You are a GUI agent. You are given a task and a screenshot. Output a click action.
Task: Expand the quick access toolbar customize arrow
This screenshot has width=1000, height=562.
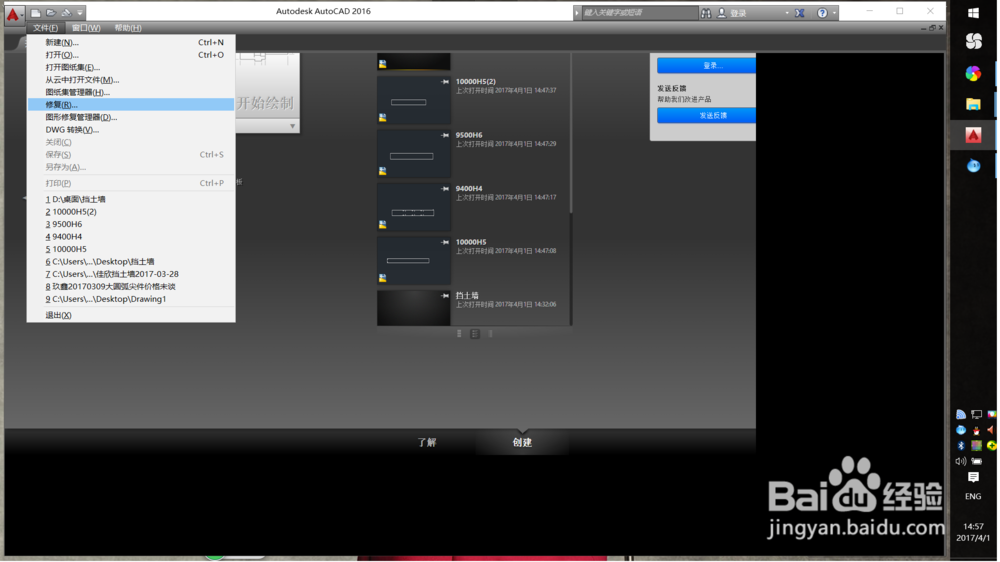point(80,13)
